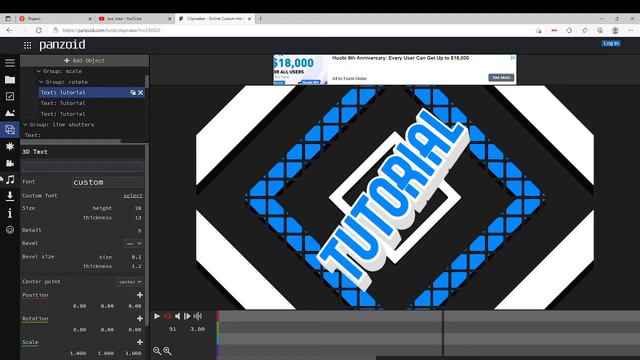This screenshot has height=360, width=640.
Task: Click the properties panel vertical scrollbar
Action: point(147,235)
